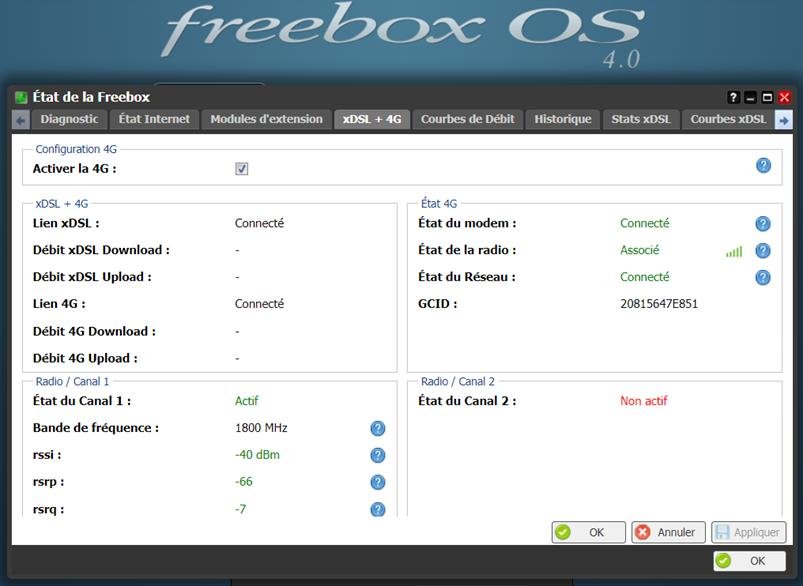803x586 pixels.
Task: Close the État de la Freebox window
Action: 784,97
